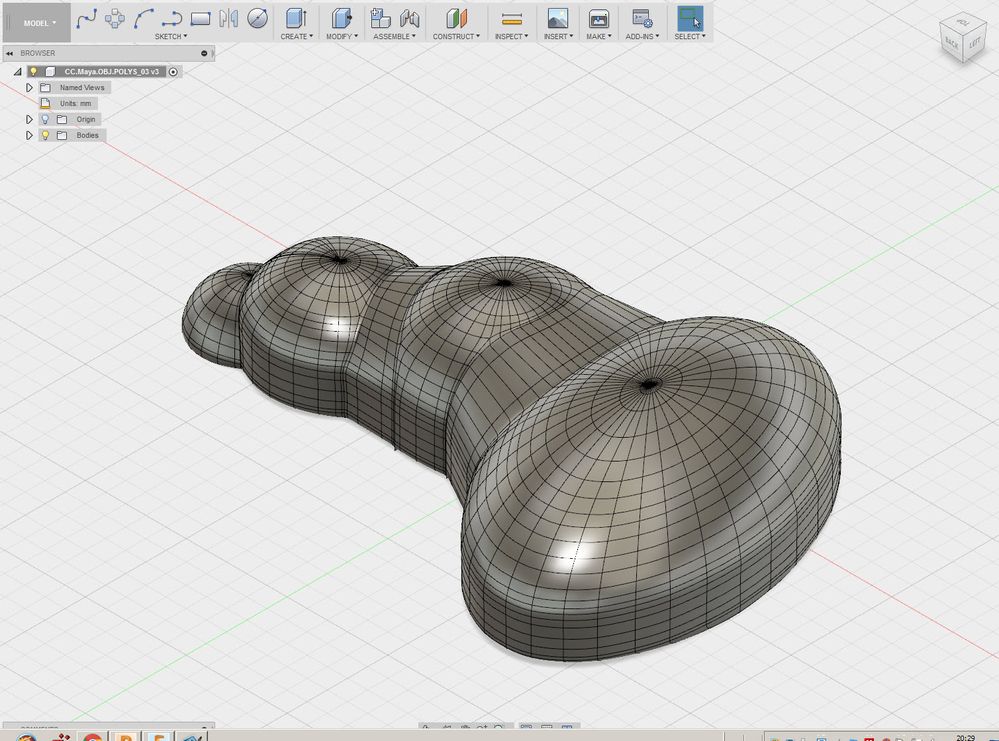
Task: Click the 3D Print icon above MAKE
Action: (598, 19)
